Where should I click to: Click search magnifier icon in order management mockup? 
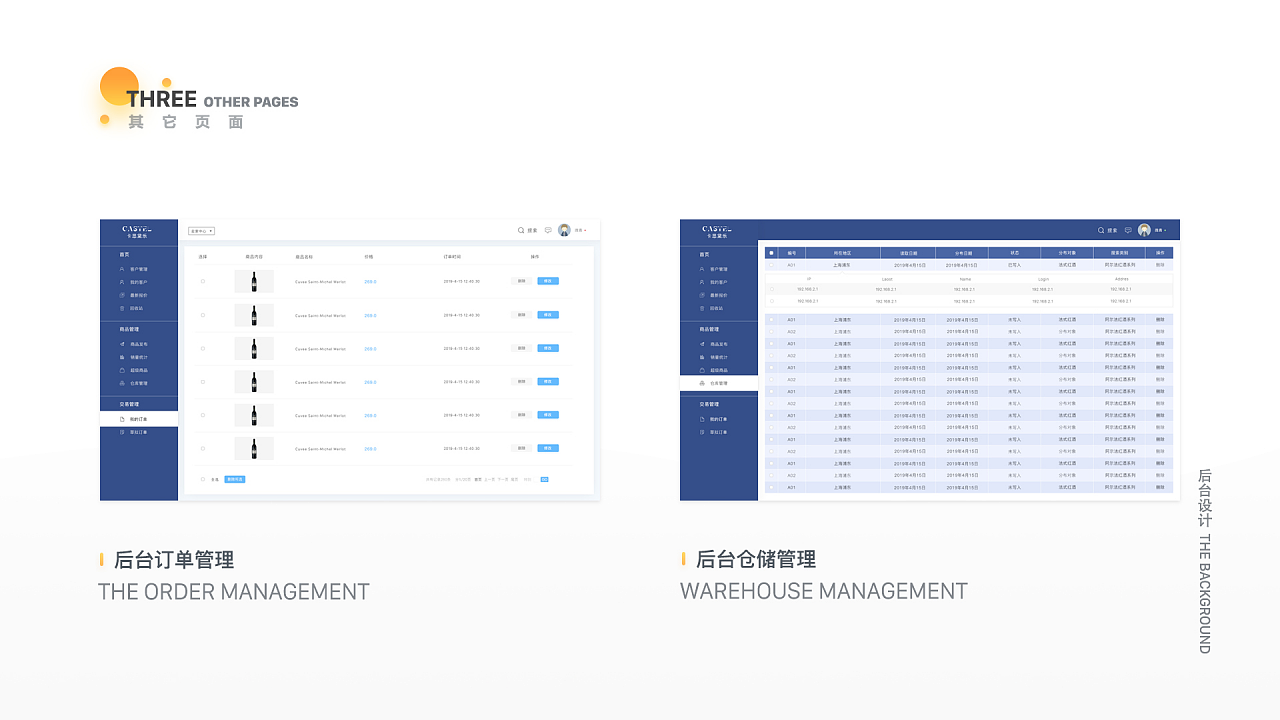(521, 230)
